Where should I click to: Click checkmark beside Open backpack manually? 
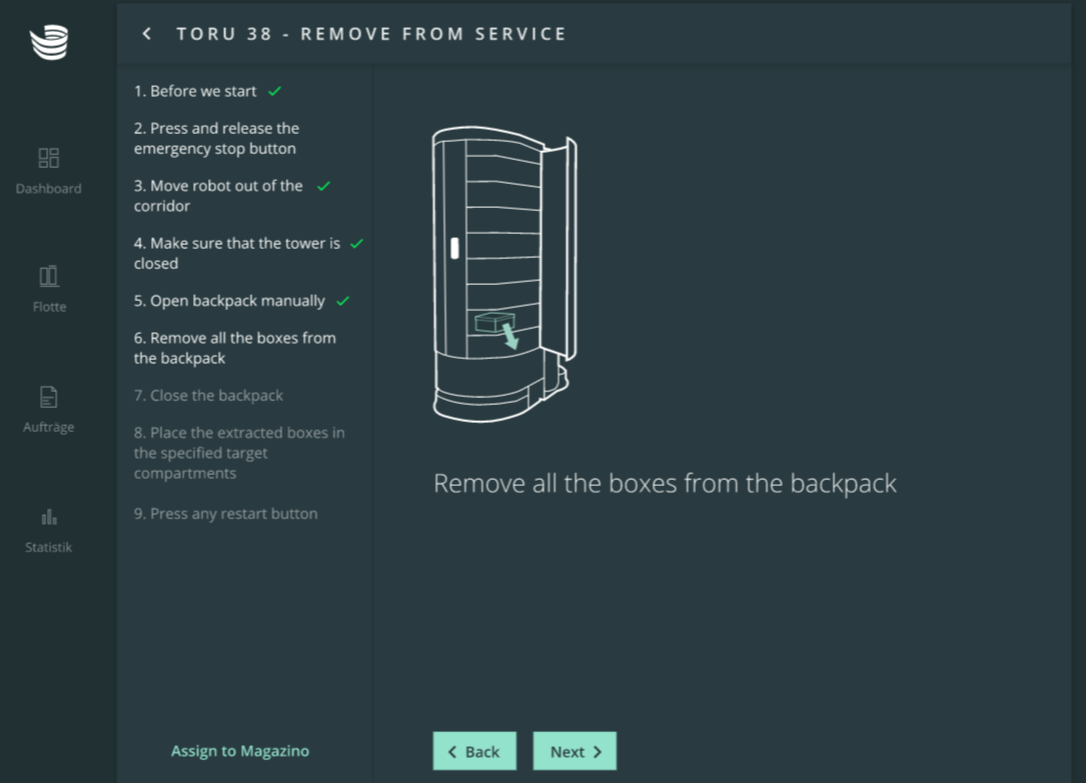(x=343, y=301)
